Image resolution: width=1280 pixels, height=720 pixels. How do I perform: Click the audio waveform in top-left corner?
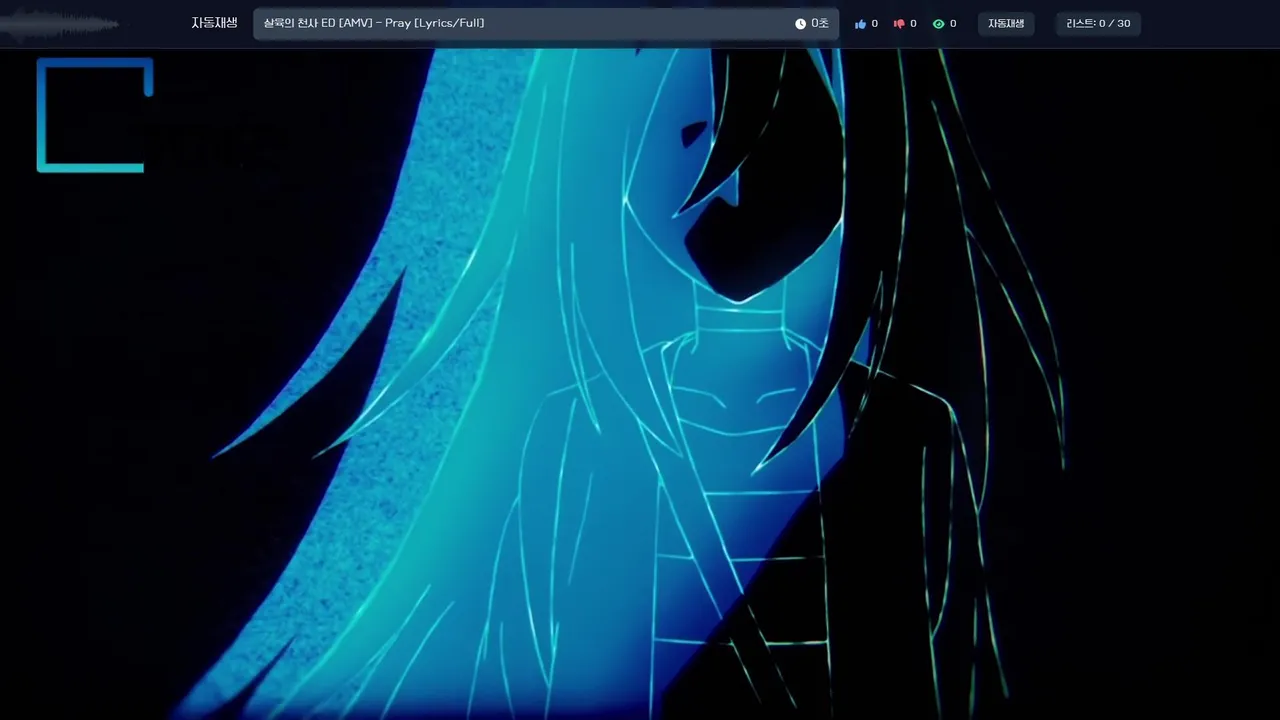60,24
